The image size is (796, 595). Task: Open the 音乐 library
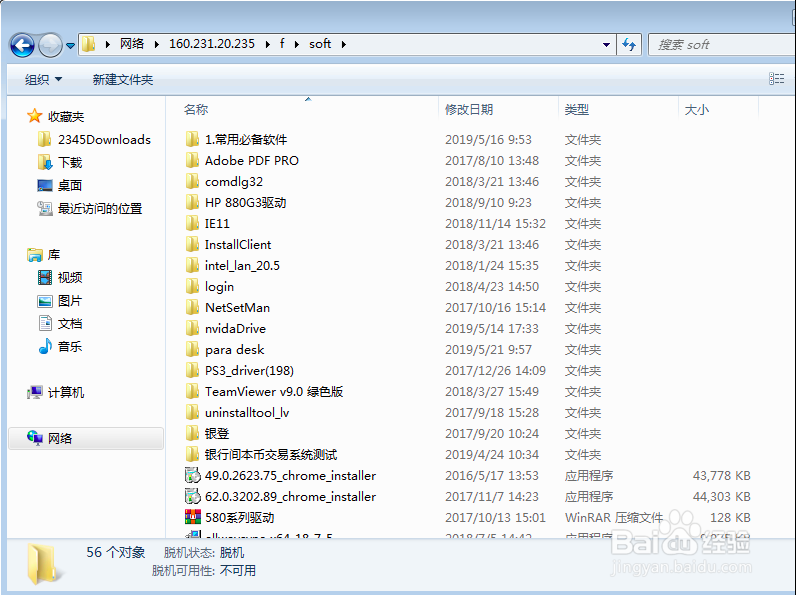point(60,346)
